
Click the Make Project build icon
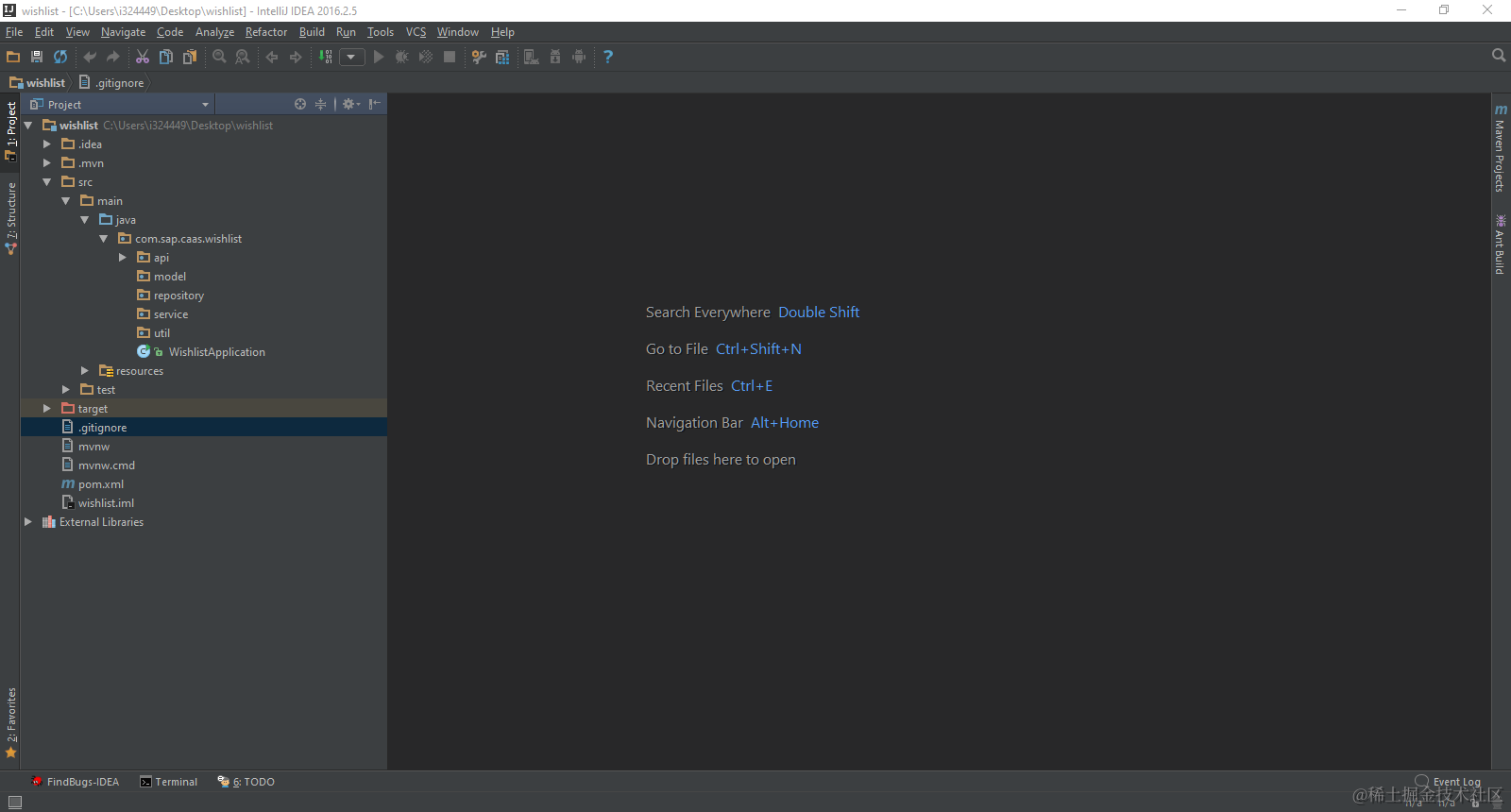325,57
